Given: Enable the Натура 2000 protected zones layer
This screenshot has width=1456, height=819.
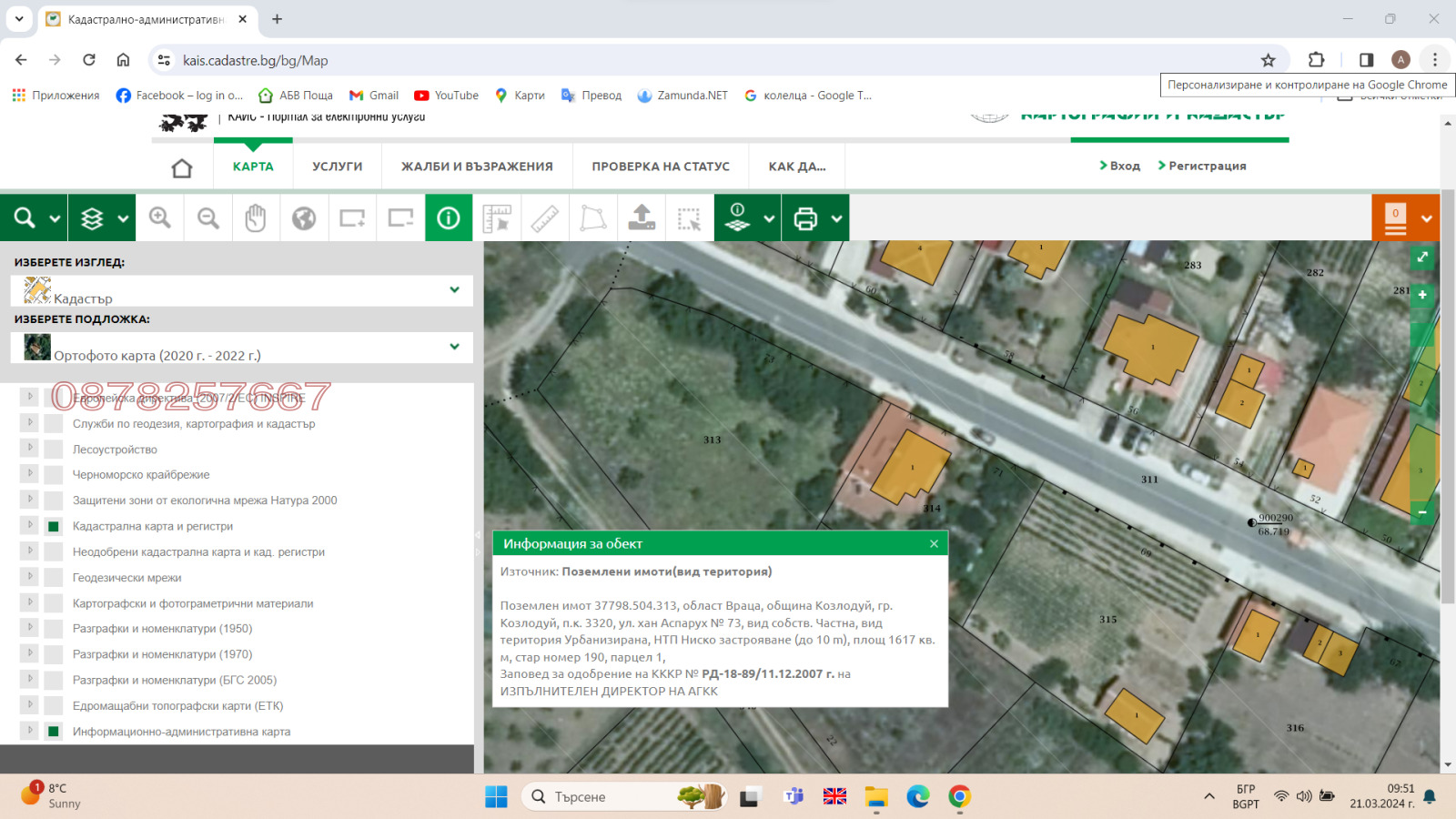Looking at the screenshot, I should (52, 500).
